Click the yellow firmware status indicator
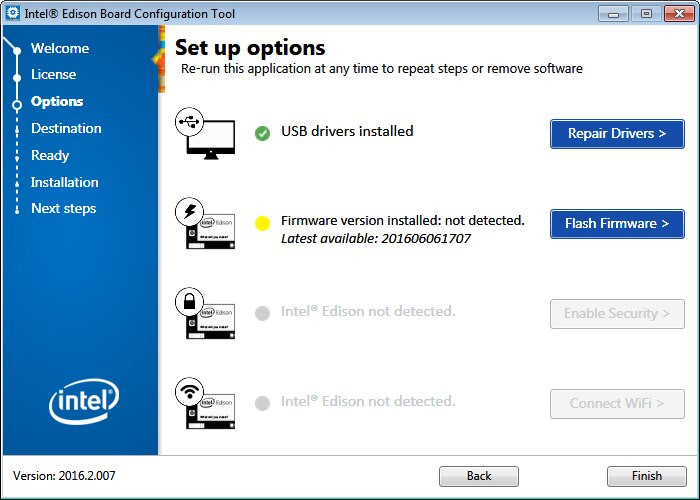 click(x=262, y=223)
